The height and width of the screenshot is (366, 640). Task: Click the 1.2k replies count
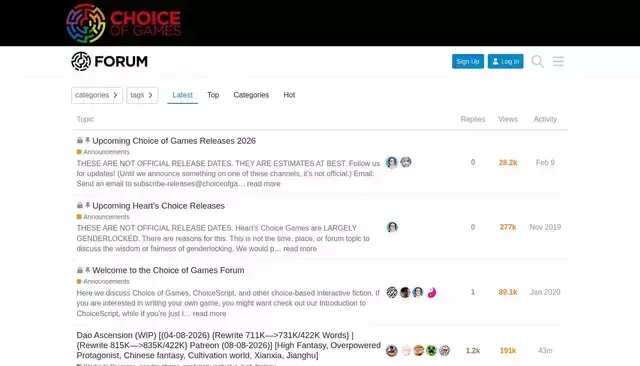click(x=473, y=350)
